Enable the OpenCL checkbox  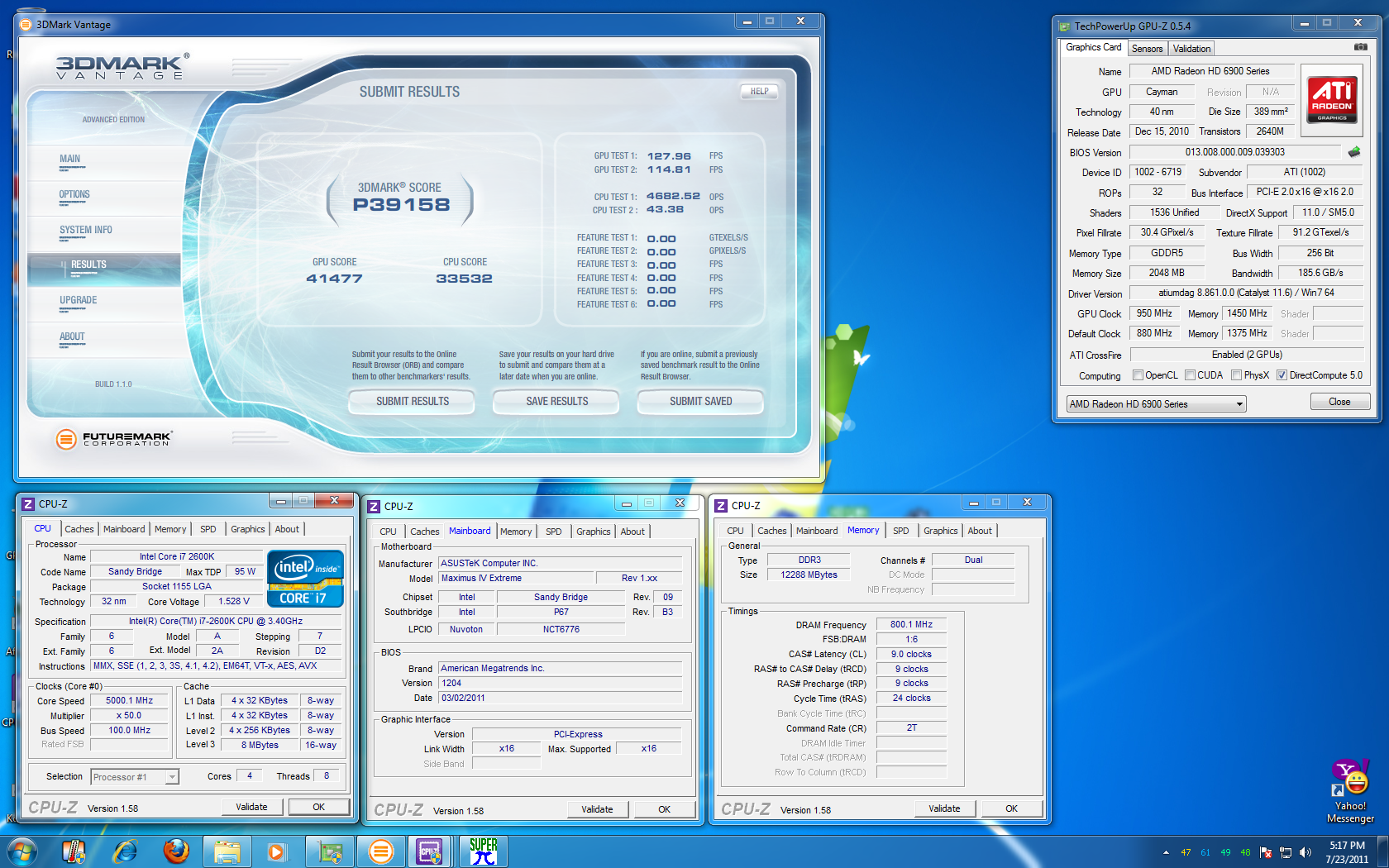point(1138,375)
